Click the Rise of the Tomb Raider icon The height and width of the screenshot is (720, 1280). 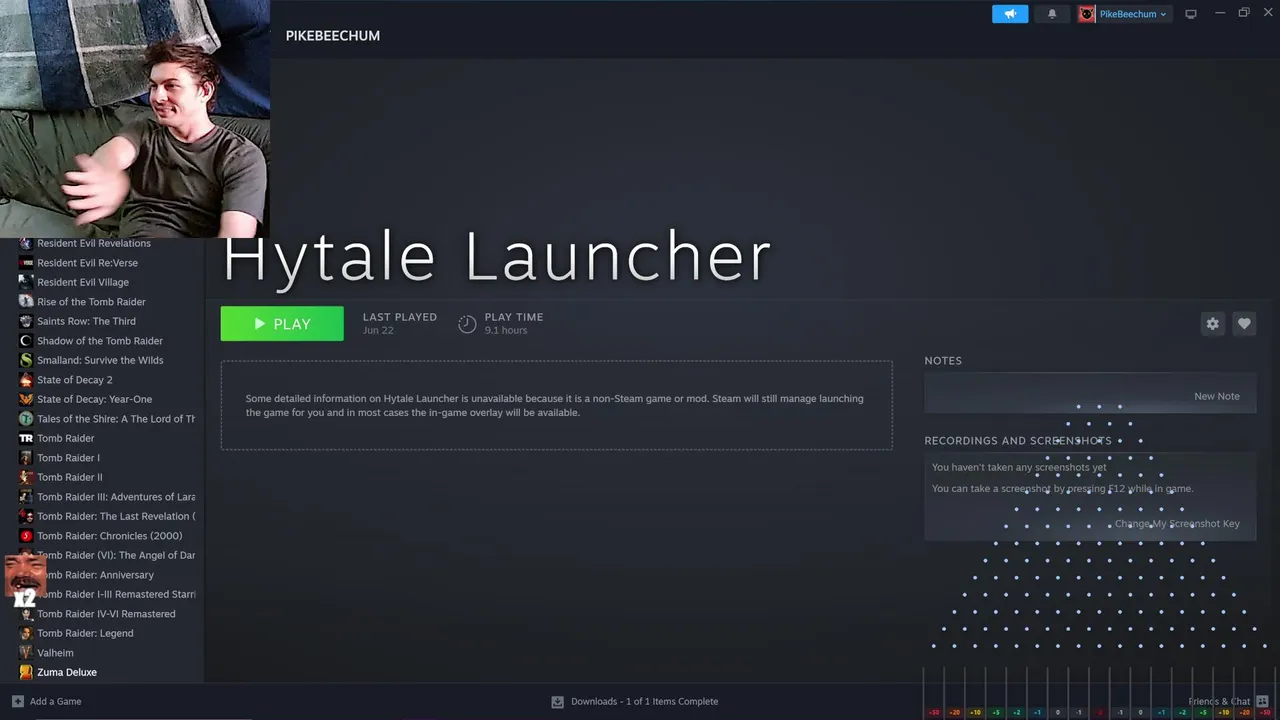[x=26, y=302]
